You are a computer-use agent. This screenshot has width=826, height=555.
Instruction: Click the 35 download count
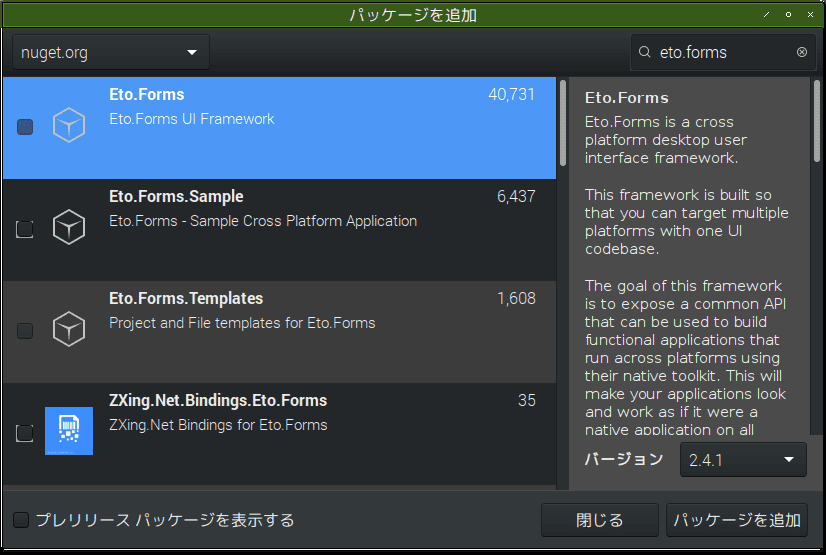click(x=526, y=400)
